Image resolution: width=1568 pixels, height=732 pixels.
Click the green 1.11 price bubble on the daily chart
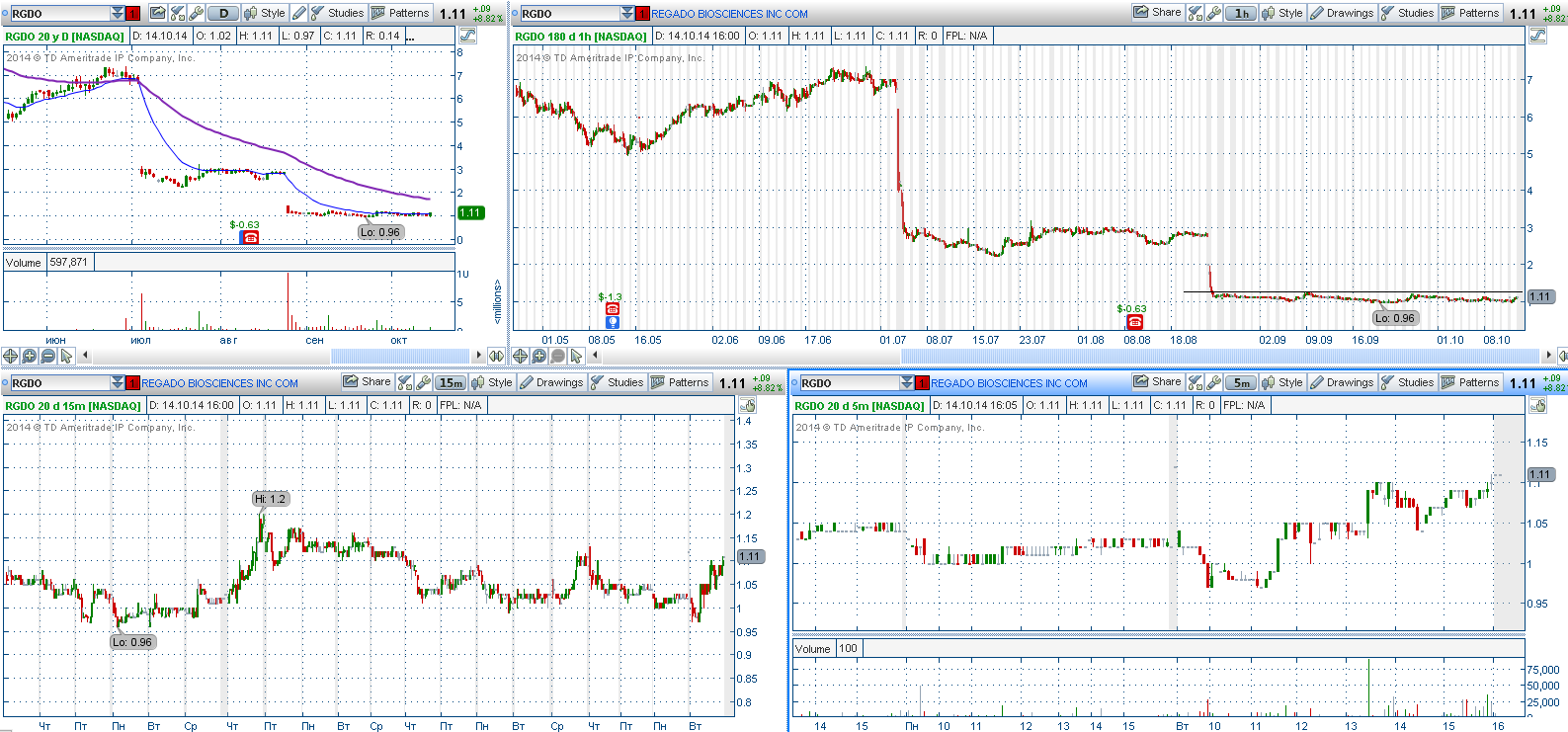coord(470,212)
